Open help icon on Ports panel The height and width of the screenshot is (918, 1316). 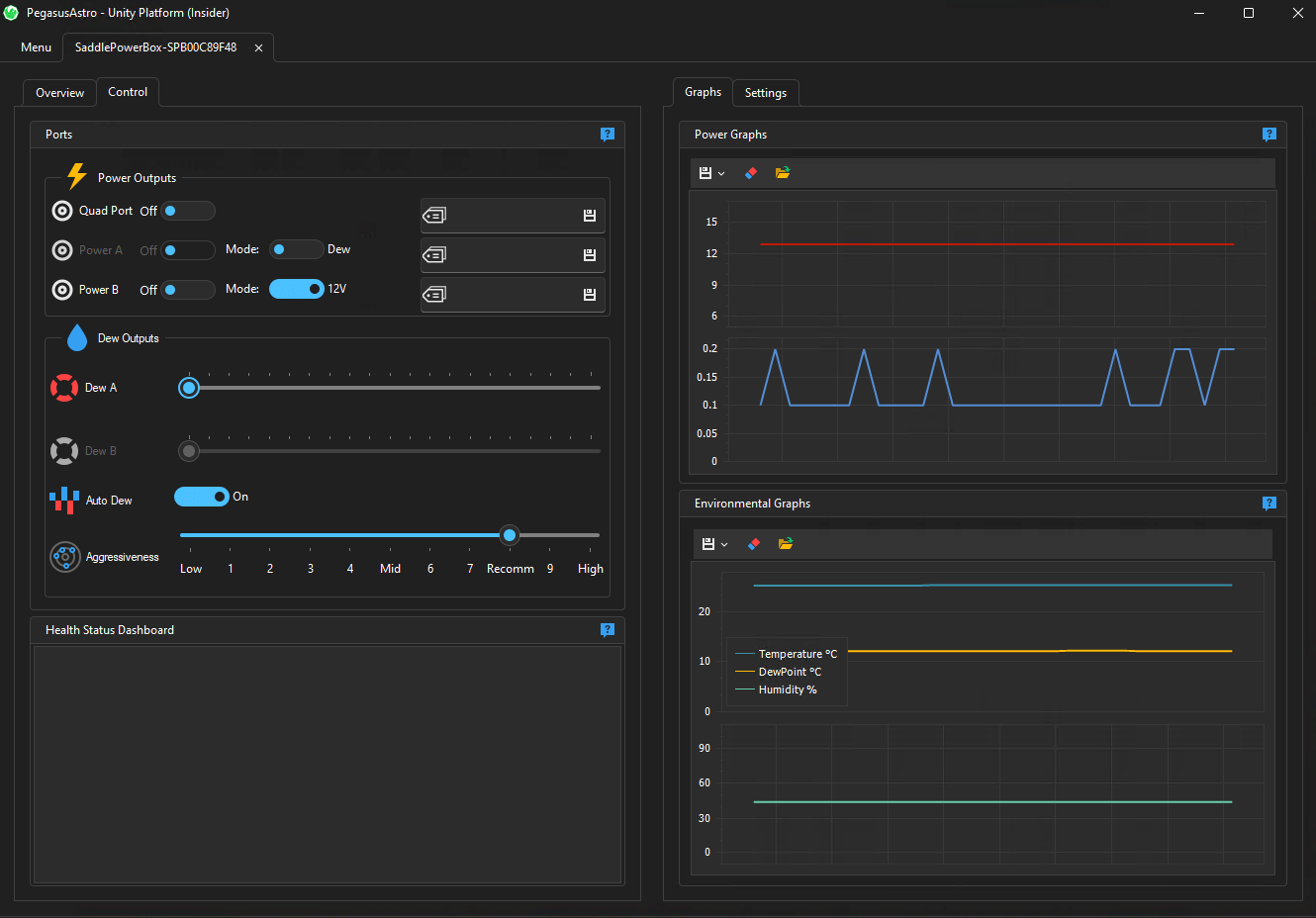point(608,135)
